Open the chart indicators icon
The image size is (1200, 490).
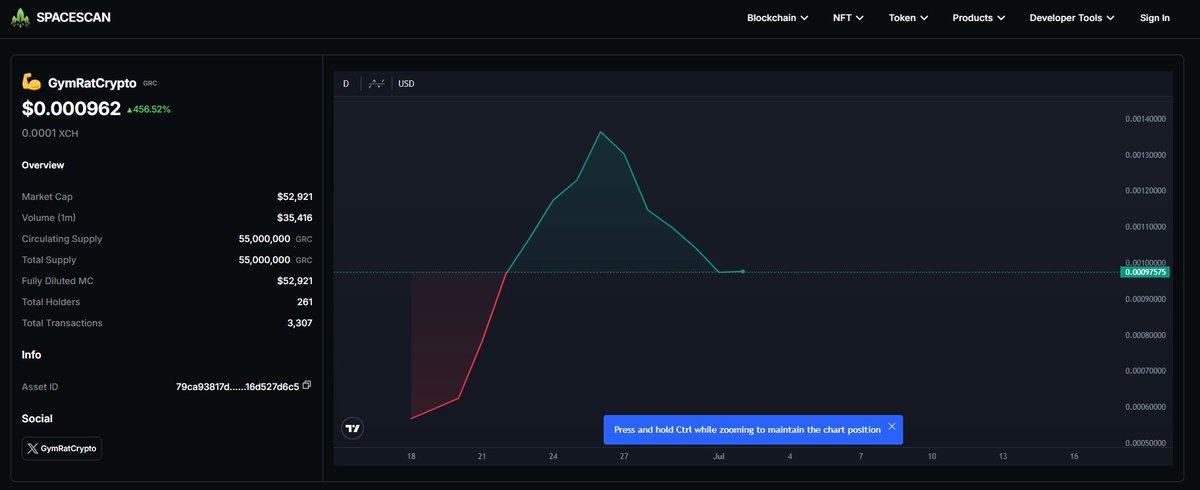[x=376, y=83]
